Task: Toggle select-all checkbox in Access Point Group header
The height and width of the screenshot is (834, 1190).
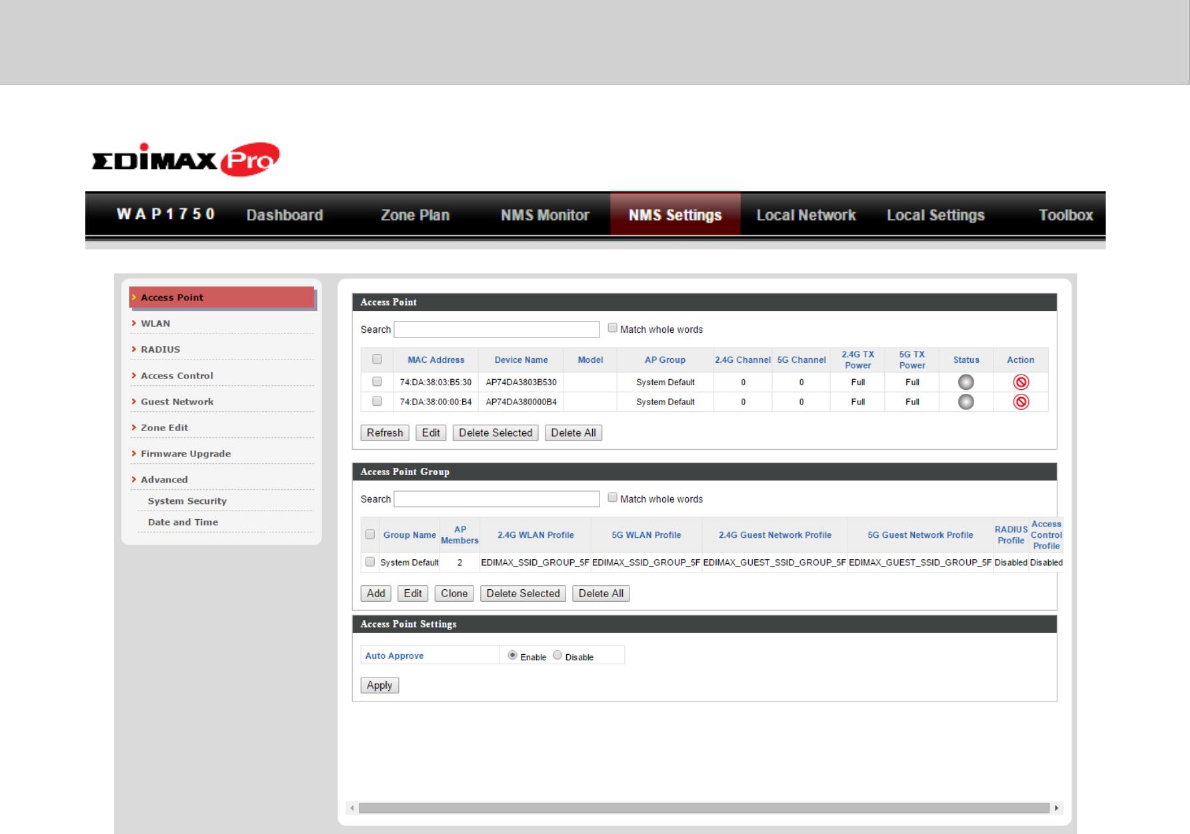Action: tap(370, 534)
